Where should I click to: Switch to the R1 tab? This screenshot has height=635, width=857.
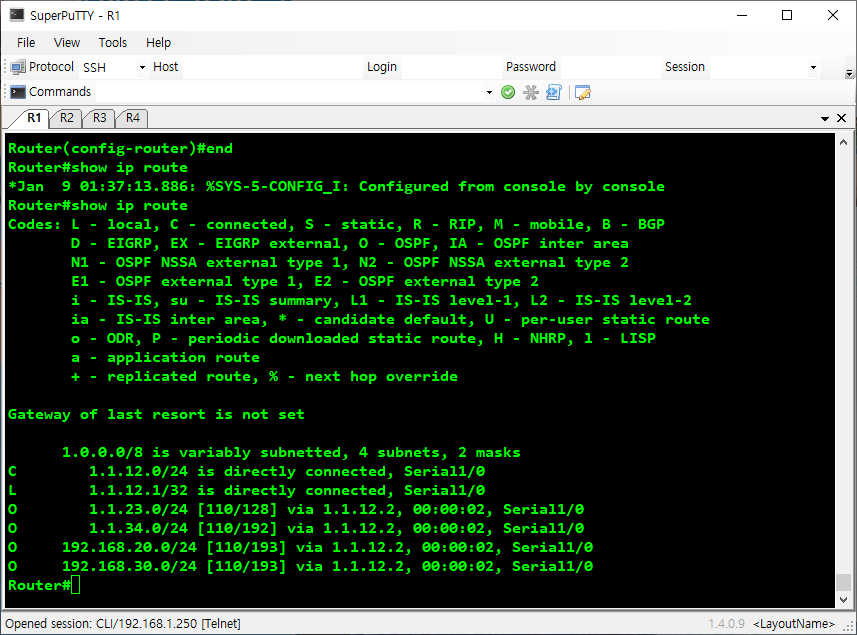(x=34, y=118)
